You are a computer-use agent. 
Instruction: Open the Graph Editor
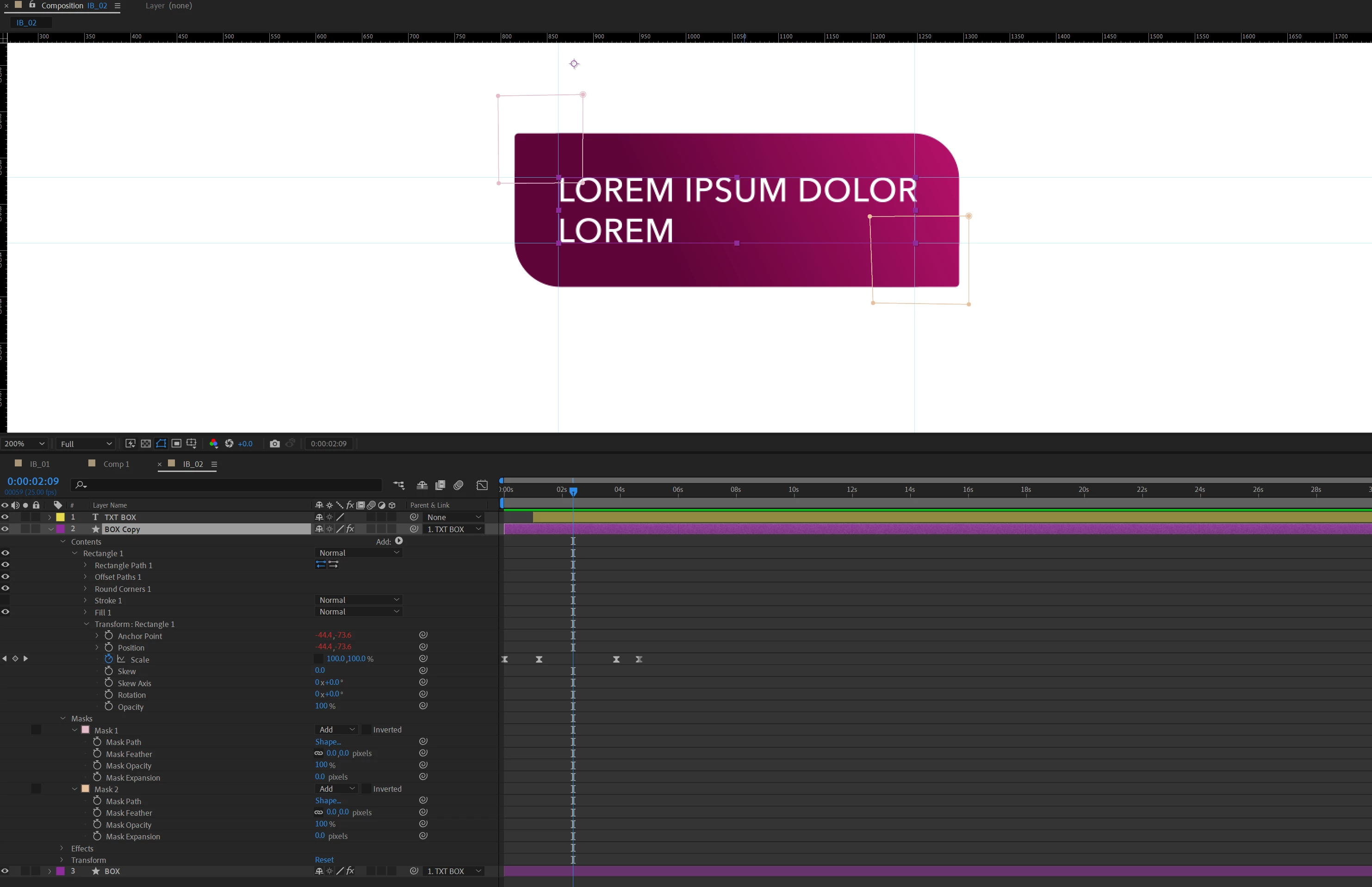(x=482, y=485)
